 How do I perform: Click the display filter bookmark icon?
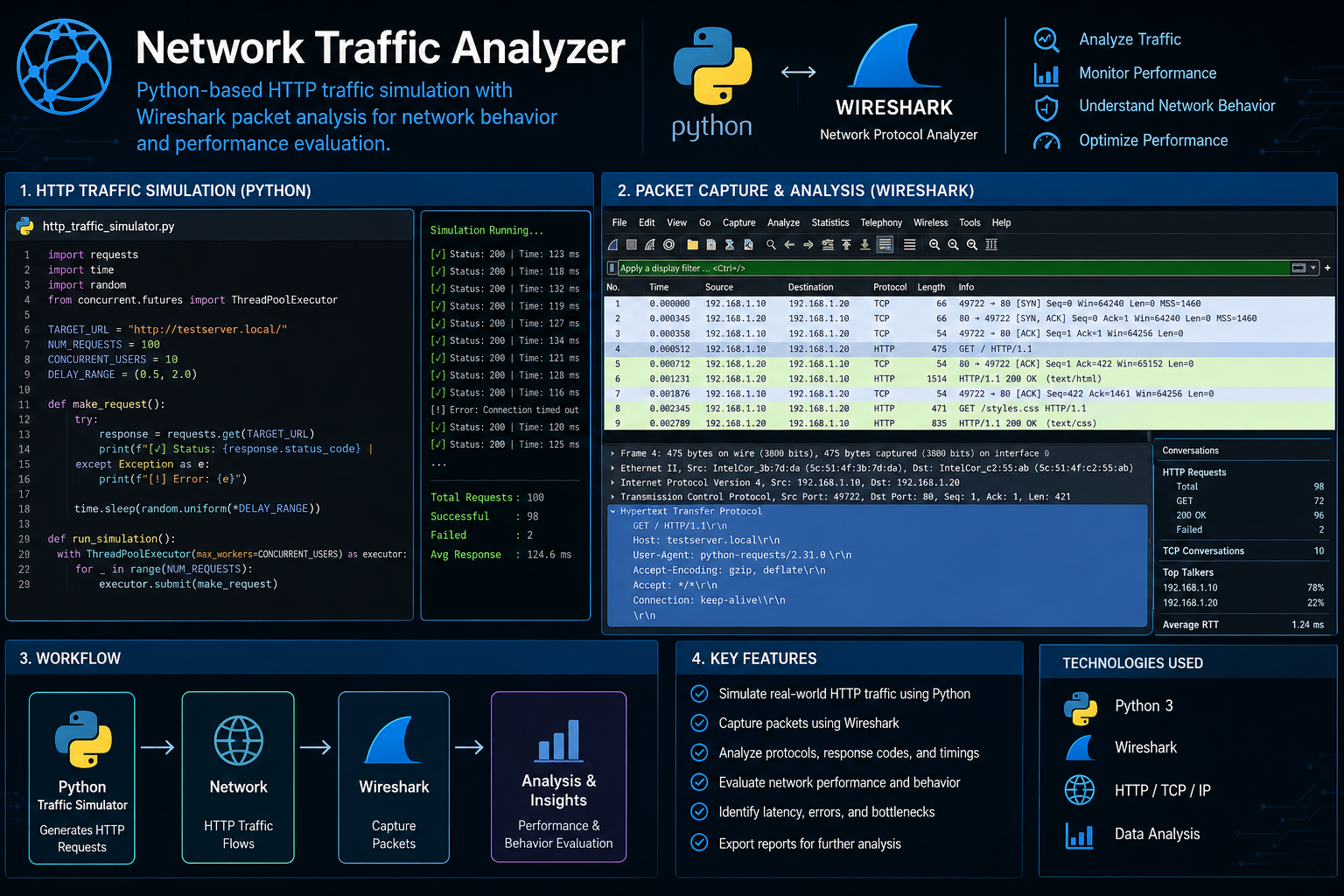point(612,268)
